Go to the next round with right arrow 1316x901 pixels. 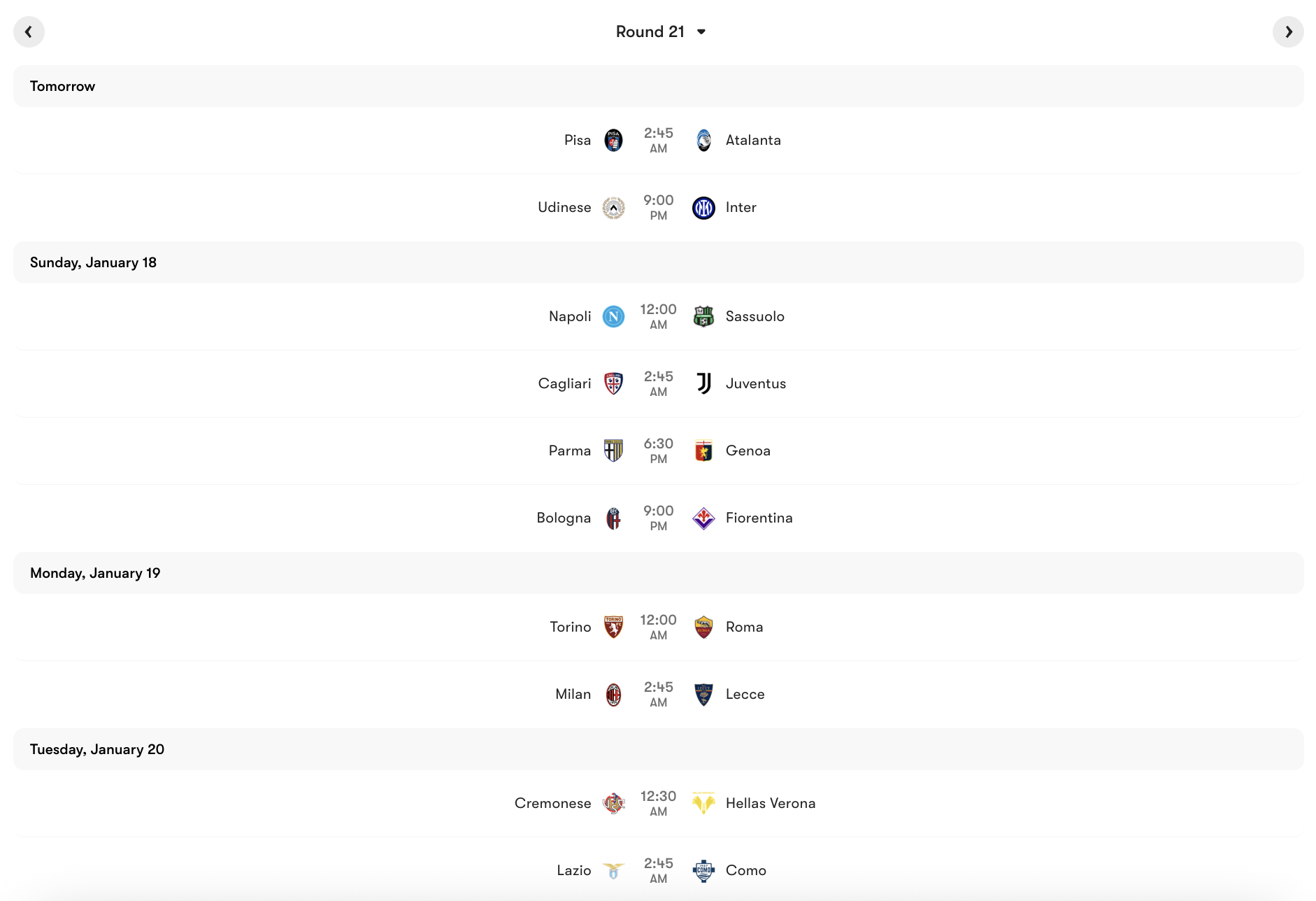(x=1289, y=31)
